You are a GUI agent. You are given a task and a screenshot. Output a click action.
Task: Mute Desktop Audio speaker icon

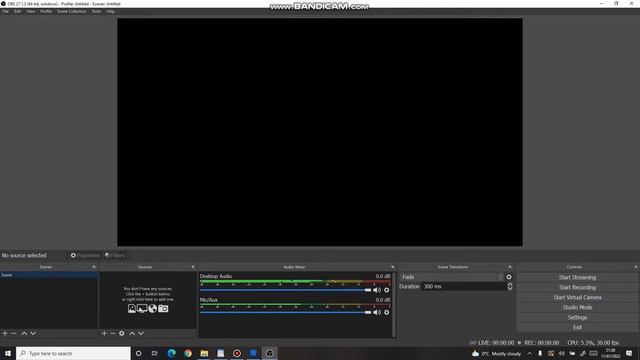click(x=377, y=290)
